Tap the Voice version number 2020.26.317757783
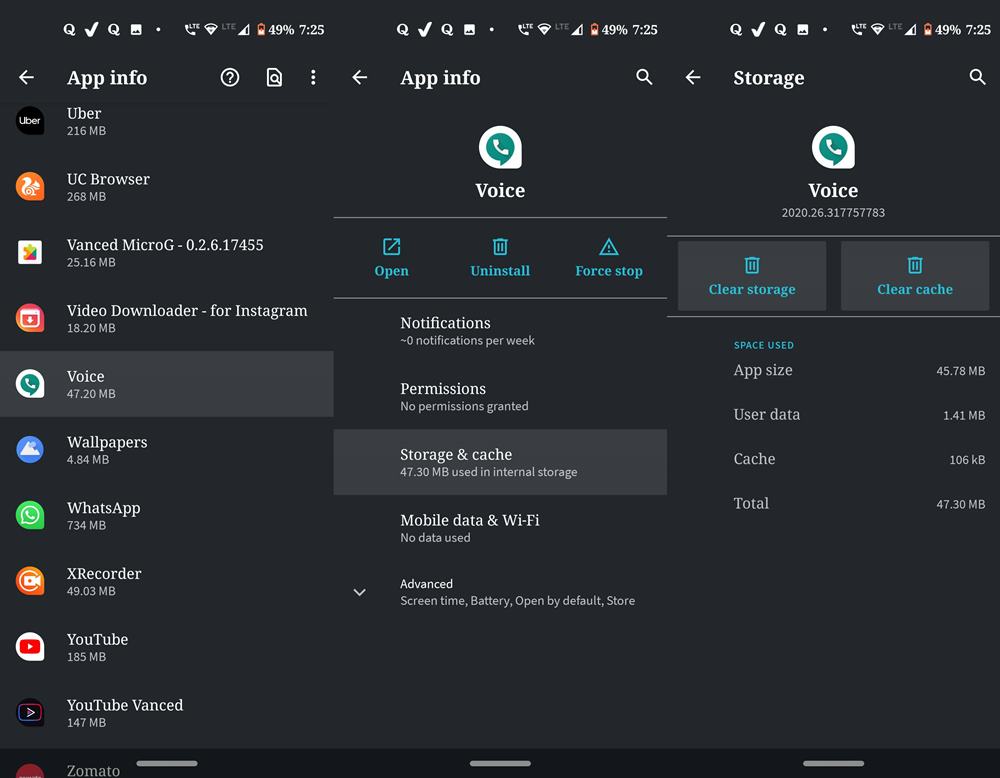 tap(834, 213)
